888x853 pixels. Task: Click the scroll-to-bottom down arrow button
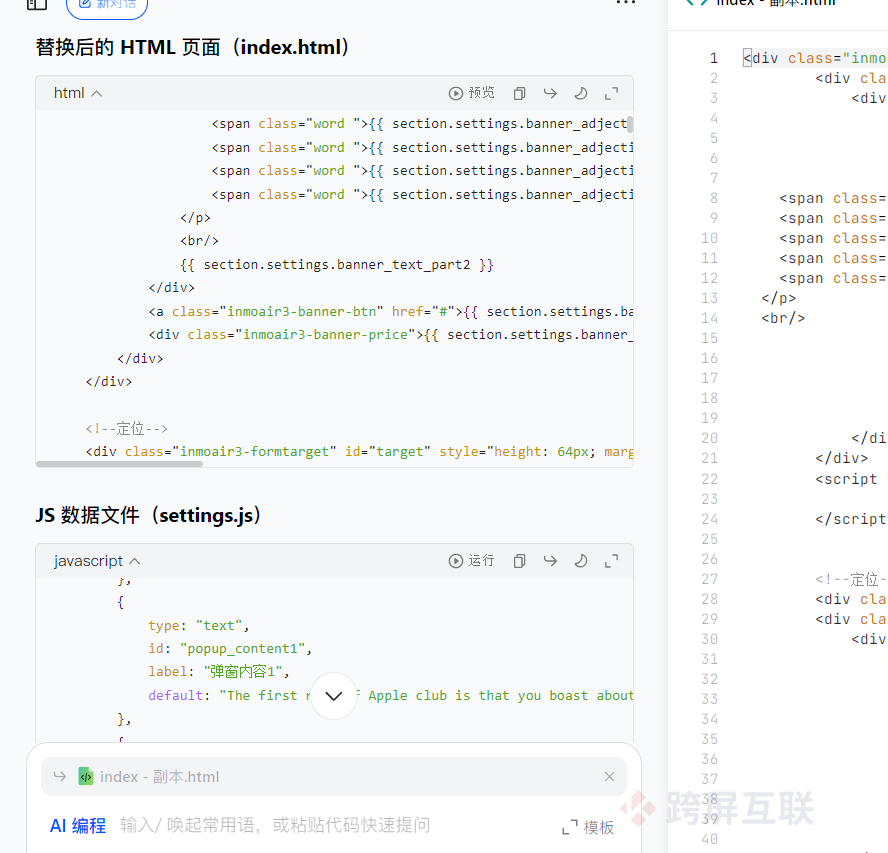click(x=334, y=696)
